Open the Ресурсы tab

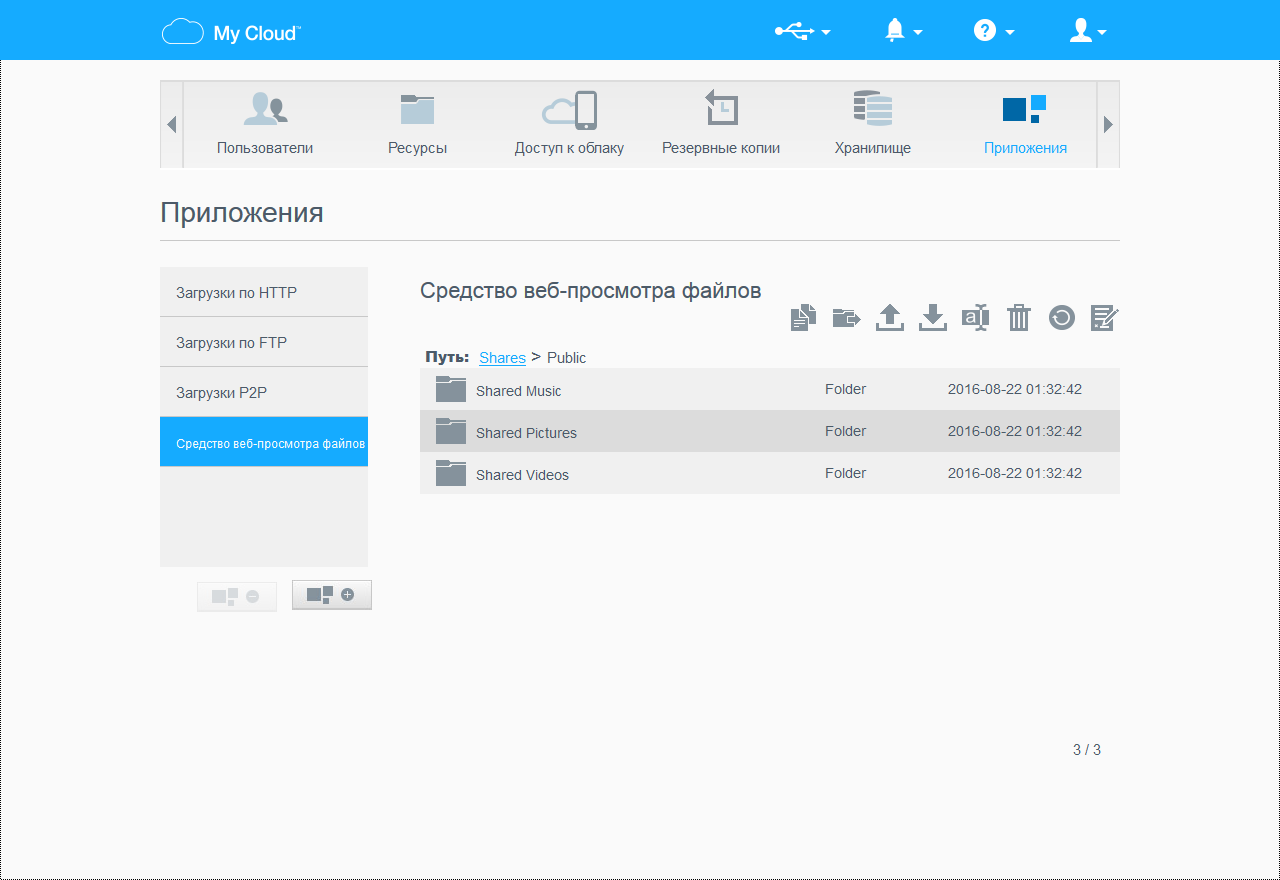click(x=417, y=125)
